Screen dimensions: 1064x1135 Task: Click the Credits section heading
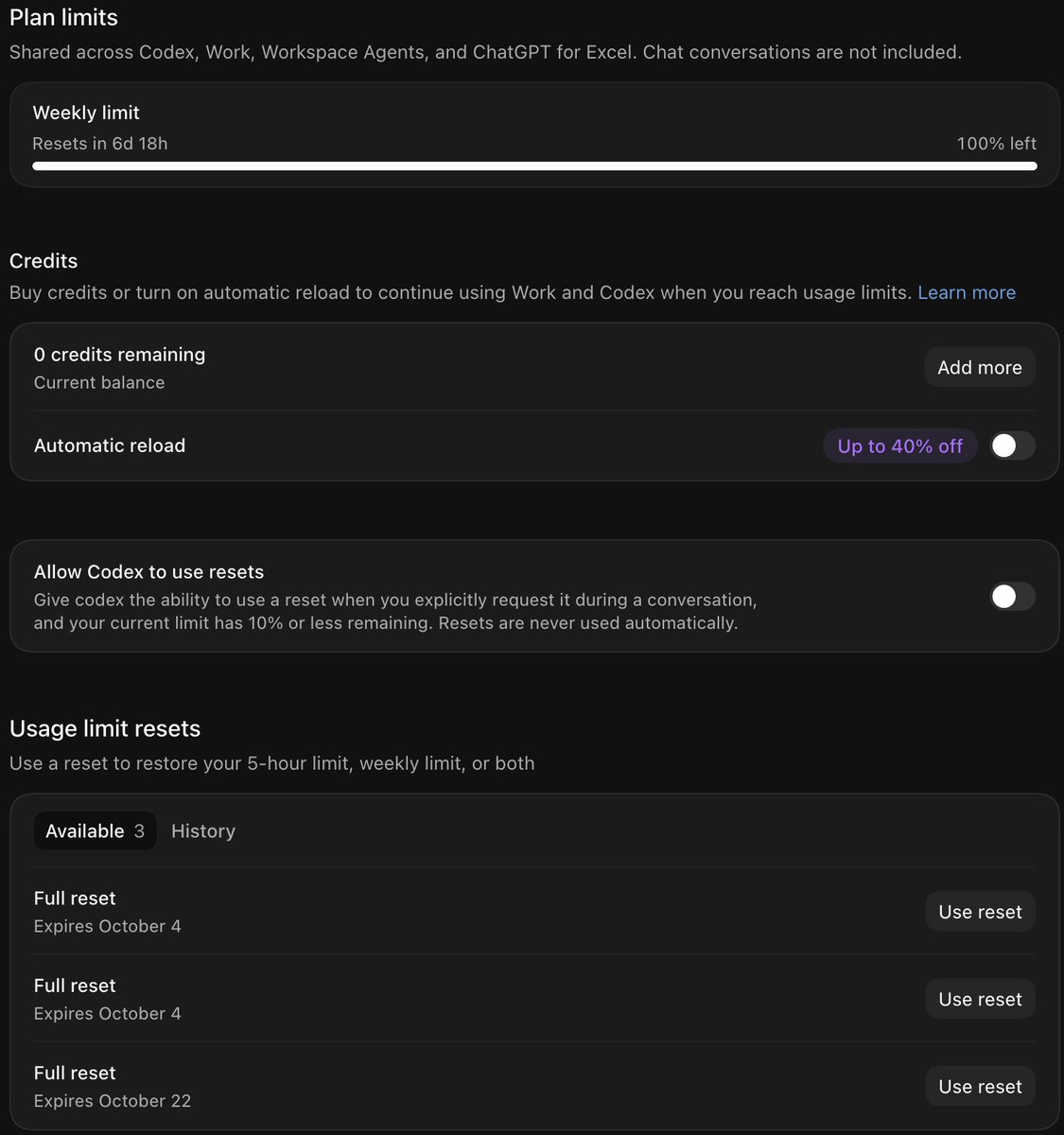pos(44,261)
